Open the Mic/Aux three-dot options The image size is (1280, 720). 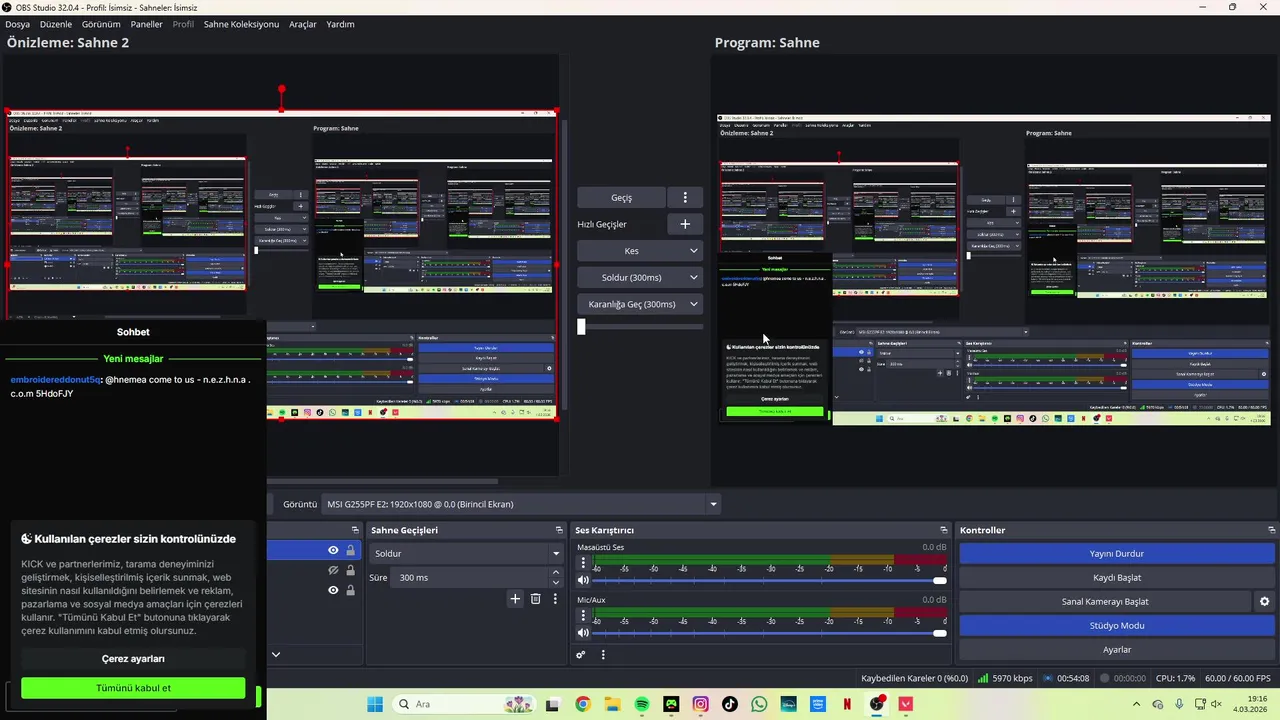[x=584, y=616]
